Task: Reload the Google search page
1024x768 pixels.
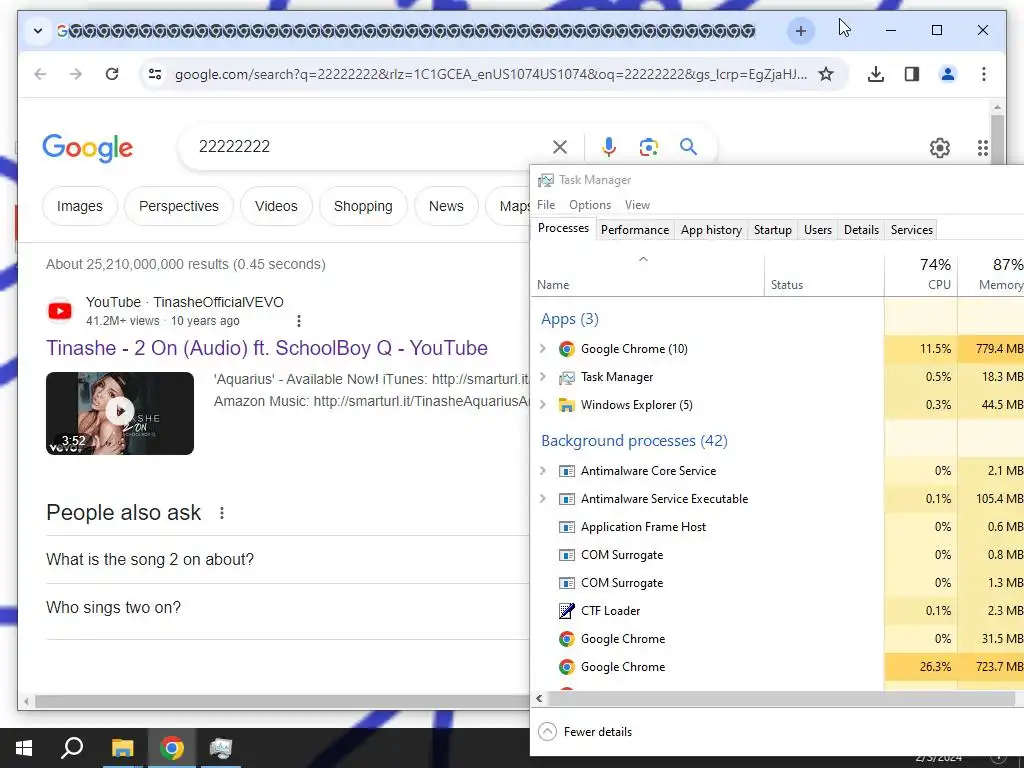Action: click(112, 74)
